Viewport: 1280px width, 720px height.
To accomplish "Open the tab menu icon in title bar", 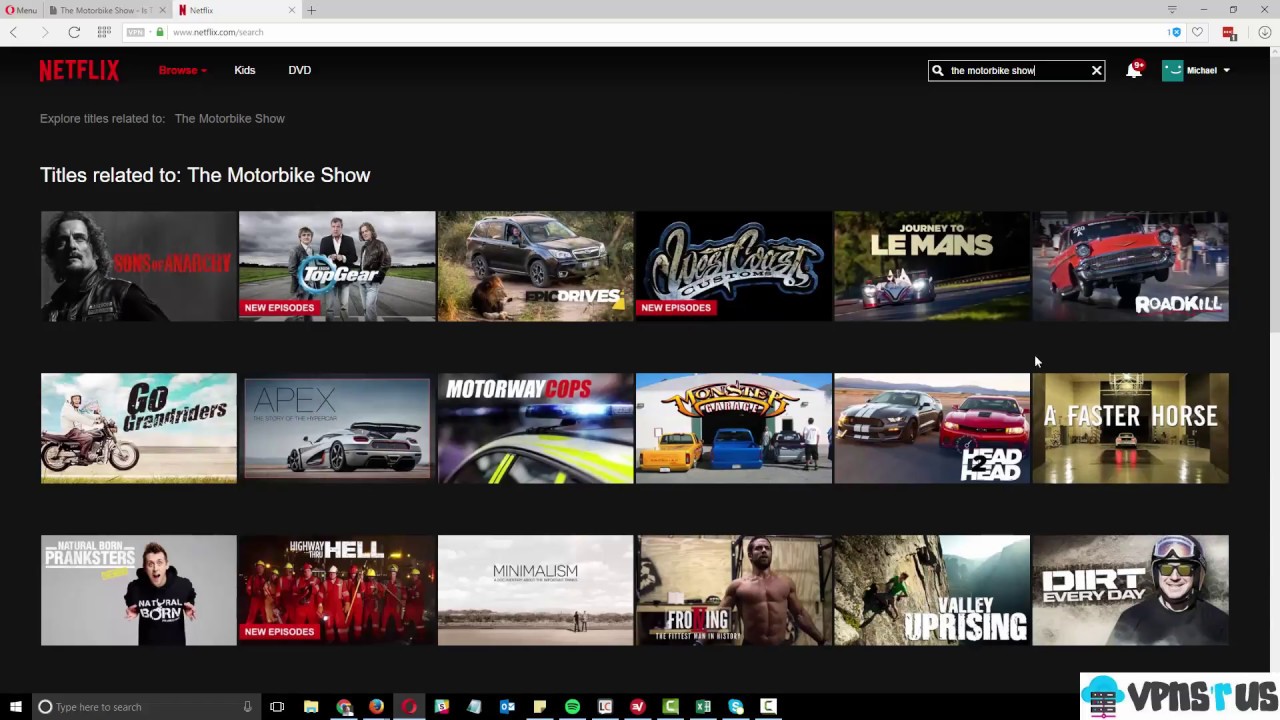I will point(1172,10).
